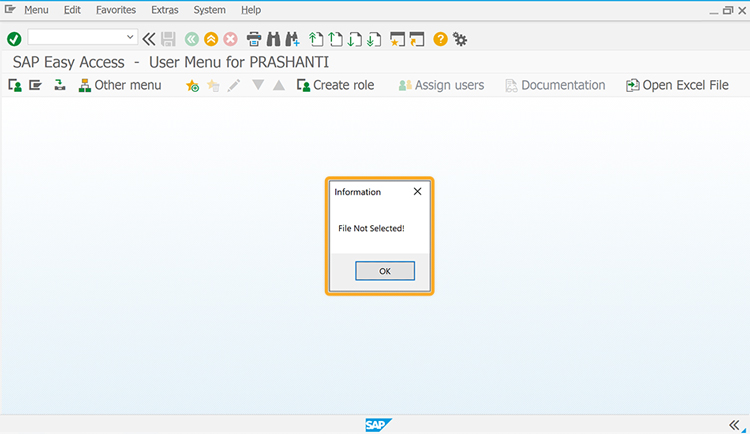Open the Menu menu
This screenshot has height=434, width=750.
36,10
